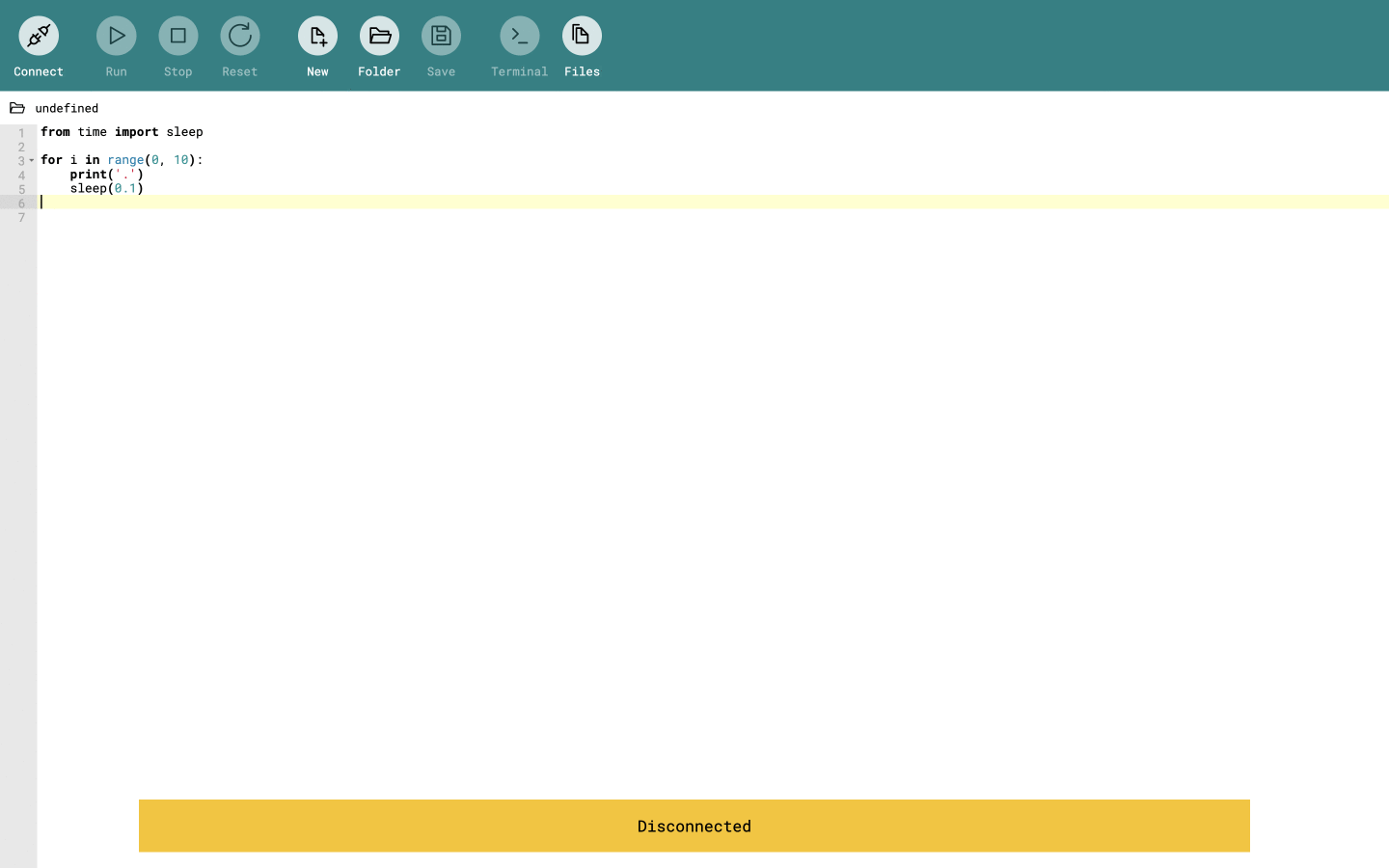Click line number 6 in the gutter
Image resolution: width=1389 pixels, height=868 pixels.
21,203
